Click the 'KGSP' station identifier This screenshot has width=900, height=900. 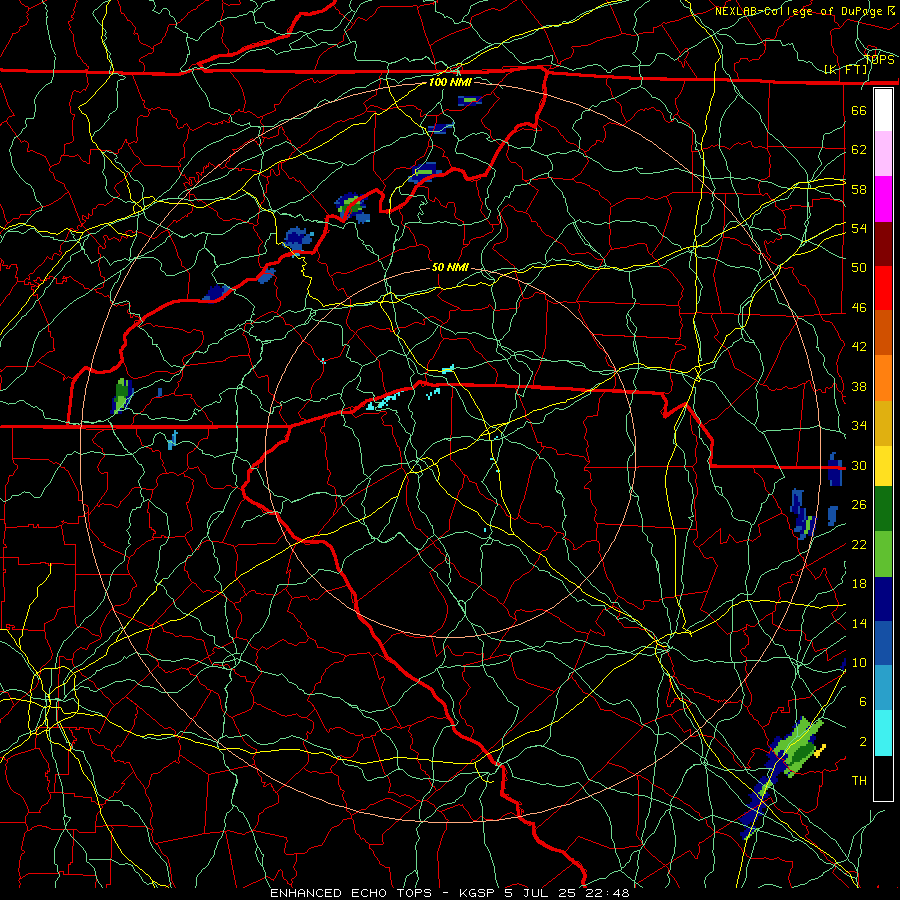click(x=477, y=893)
